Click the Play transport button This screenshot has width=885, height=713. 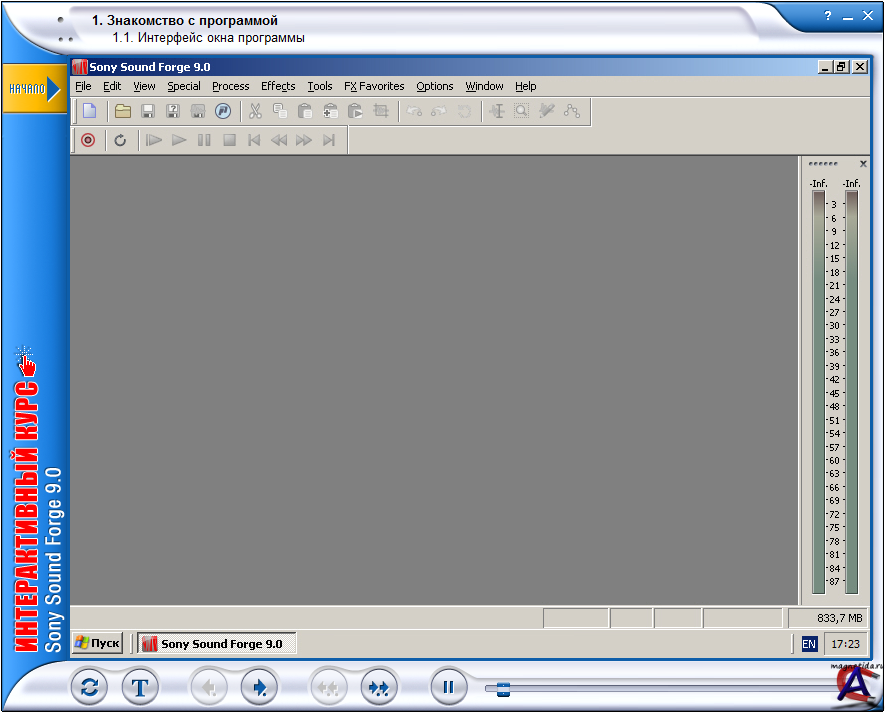point(179,140)
